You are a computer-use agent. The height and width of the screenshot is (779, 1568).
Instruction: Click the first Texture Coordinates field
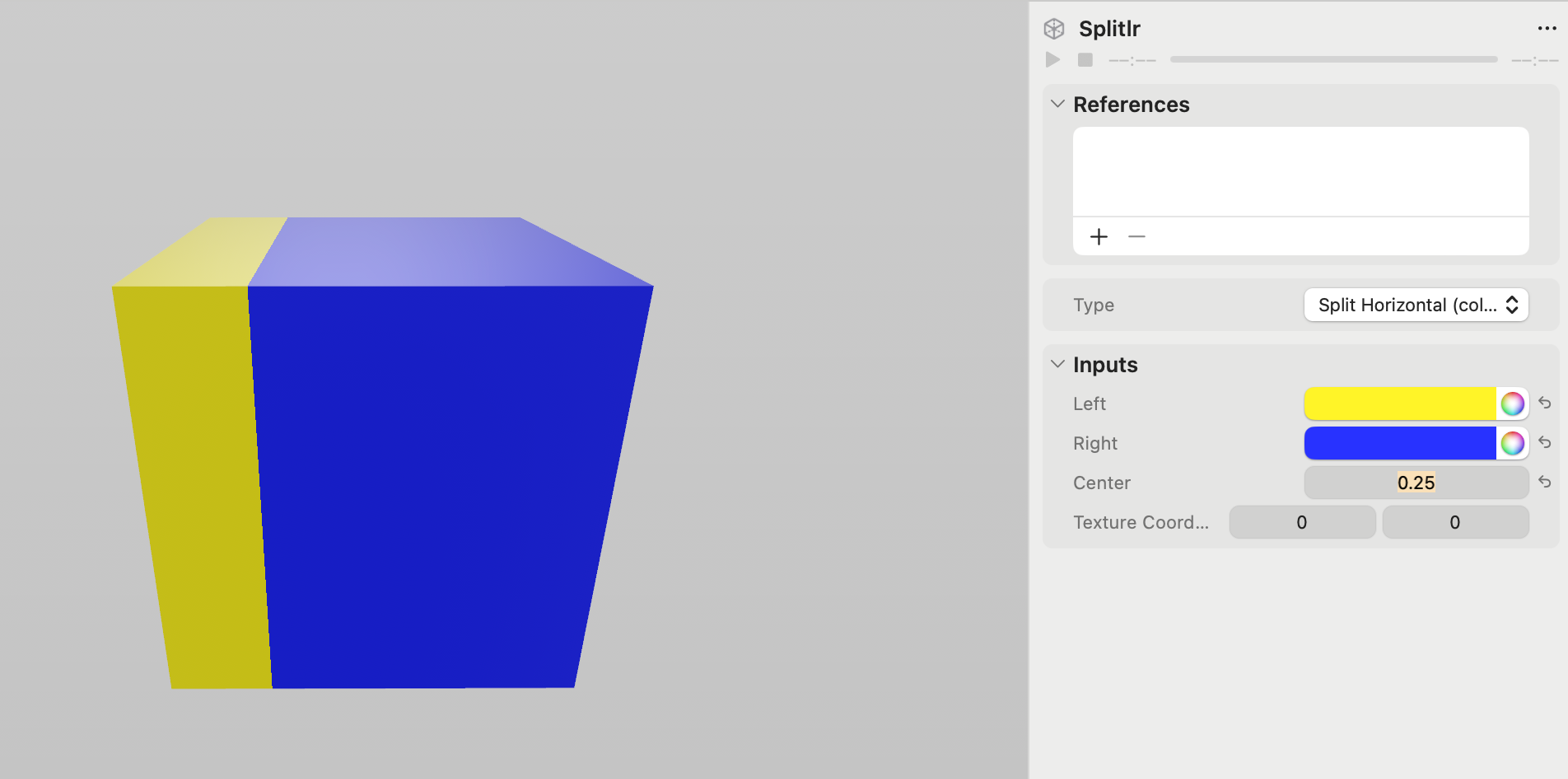pyautogui.click(x=1302, y=522)
